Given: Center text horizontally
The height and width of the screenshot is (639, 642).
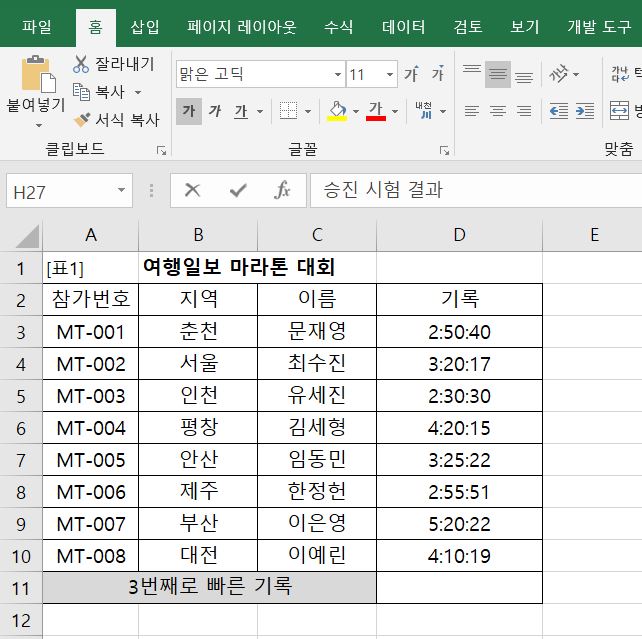Looking at the screenshot, I should pyautogui.click(x=498, y=111).
